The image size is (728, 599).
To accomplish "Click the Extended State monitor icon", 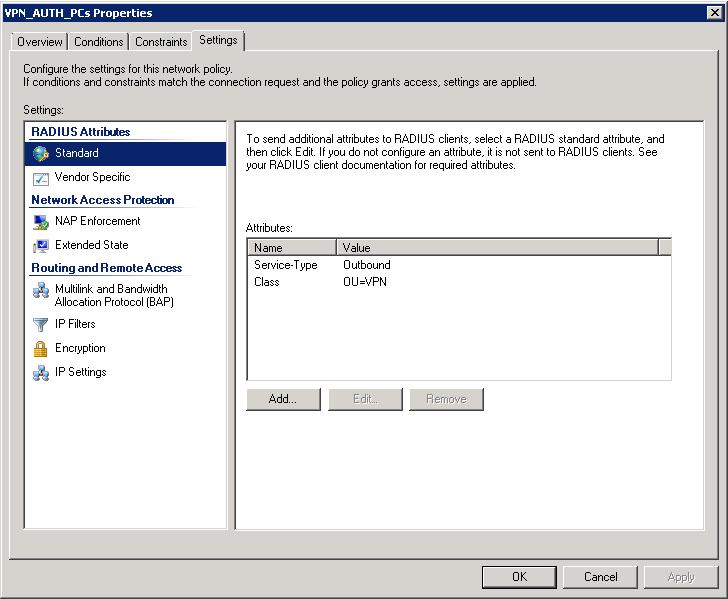I will tap(41, 246).
